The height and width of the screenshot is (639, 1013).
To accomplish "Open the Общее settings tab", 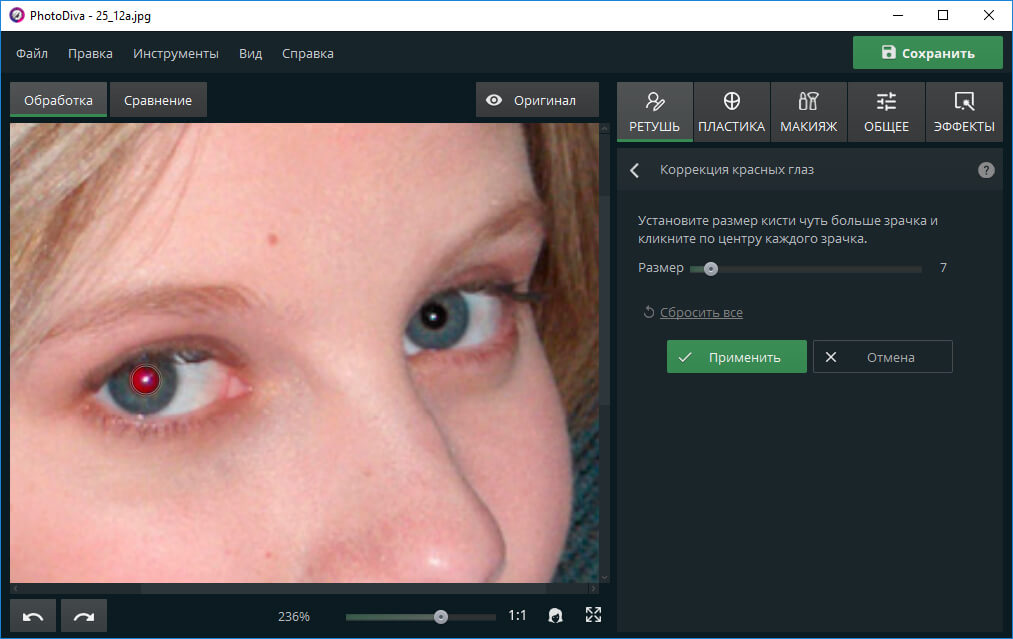I will (x=886, y=112).
